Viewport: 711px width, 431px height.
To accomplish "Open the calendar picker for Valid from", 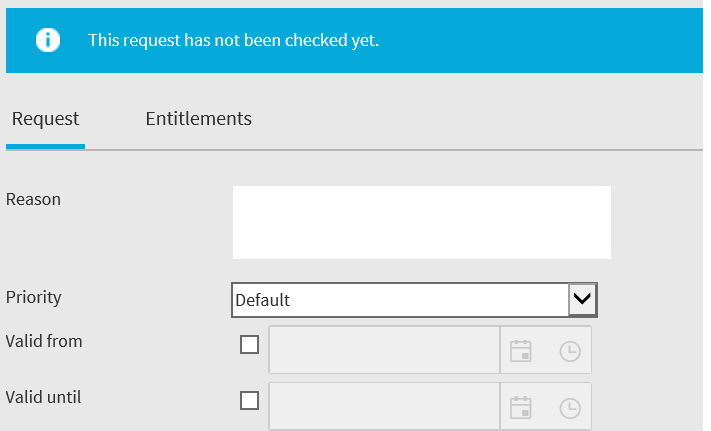I will [x=520, y=351].
